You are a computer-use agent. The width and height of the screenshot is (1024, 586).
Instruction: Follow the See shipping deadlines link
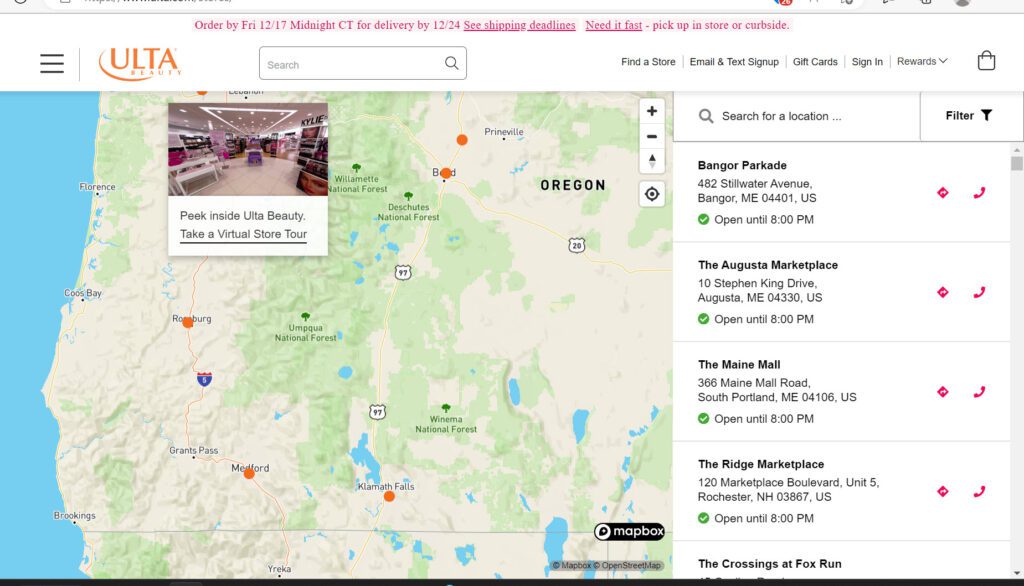point(519,25)
